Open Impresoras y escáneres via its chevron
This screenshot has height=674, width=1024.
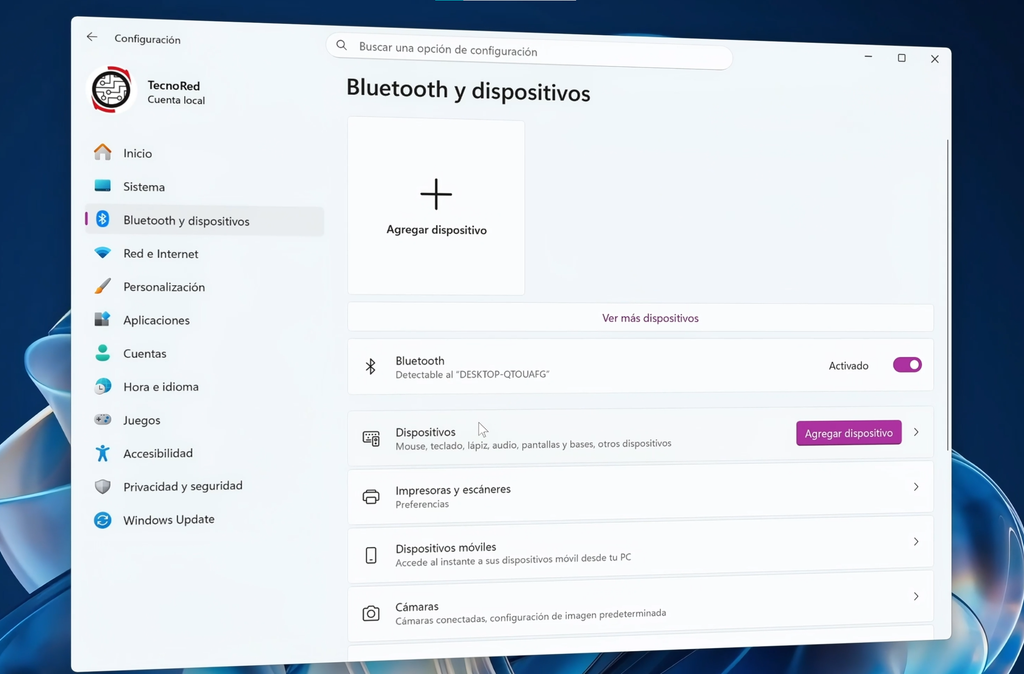(916, 487)
